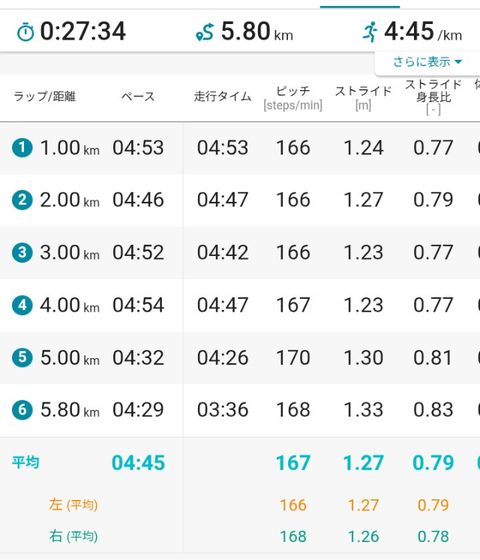Click lap 6 pace 04:29
This screenshot has width=480, height=560.
[138, 410]
